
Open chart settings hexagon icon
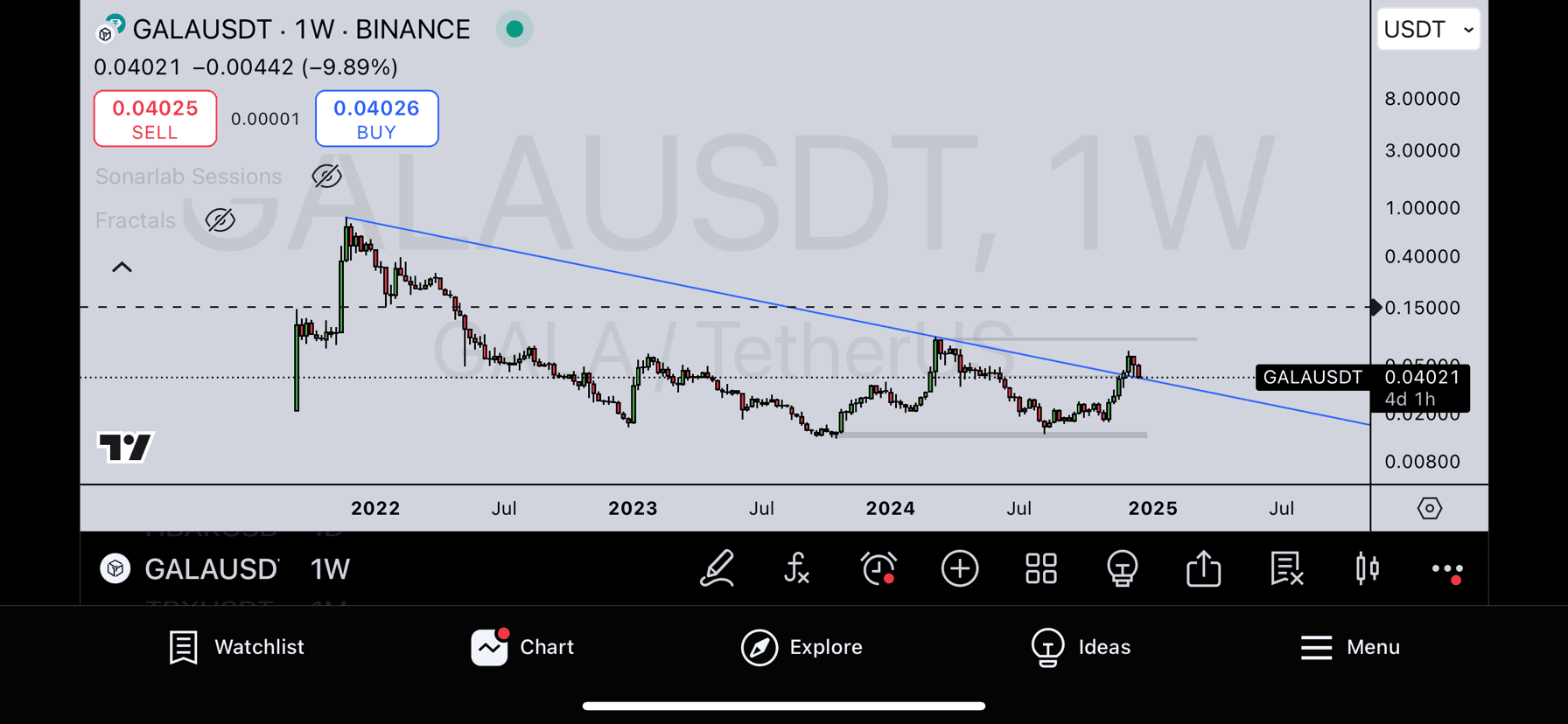click(x=1430, y=508)
